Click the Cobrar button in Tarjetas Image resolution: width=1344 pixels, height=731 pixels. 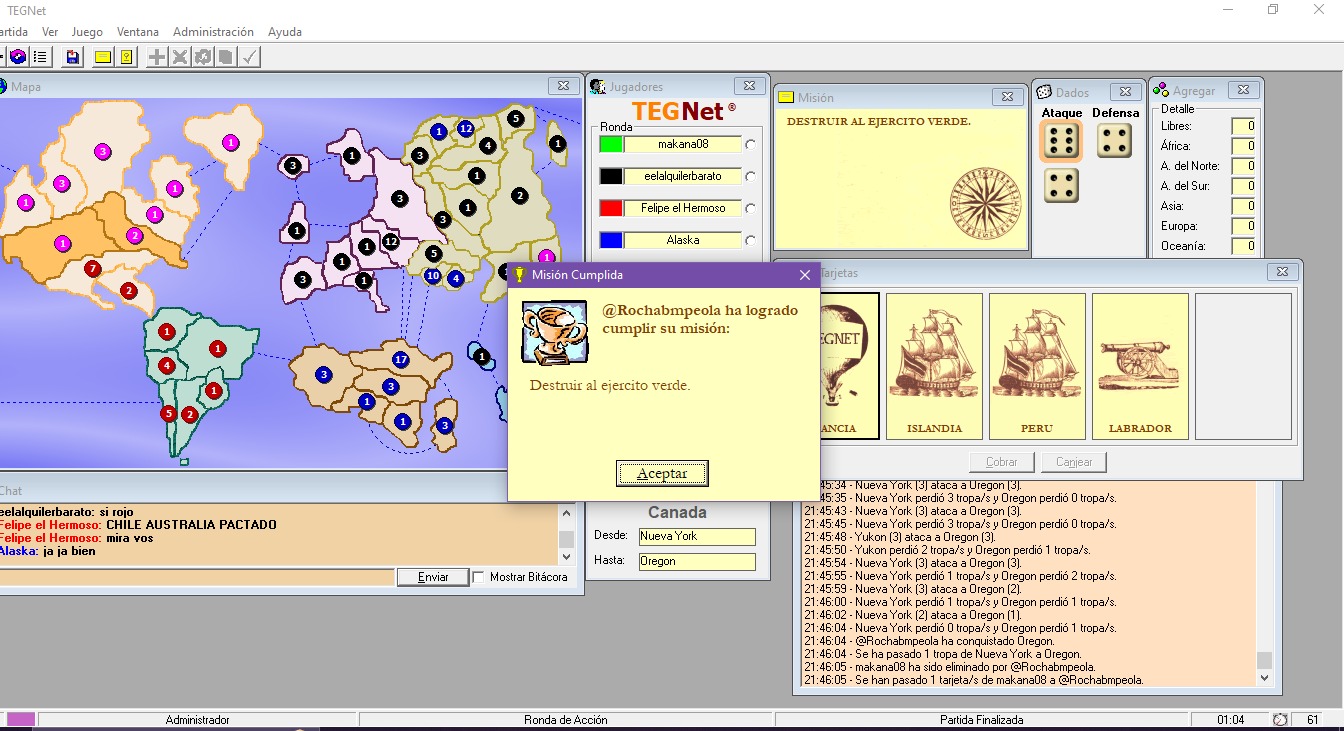click(x=1002, y=462)
